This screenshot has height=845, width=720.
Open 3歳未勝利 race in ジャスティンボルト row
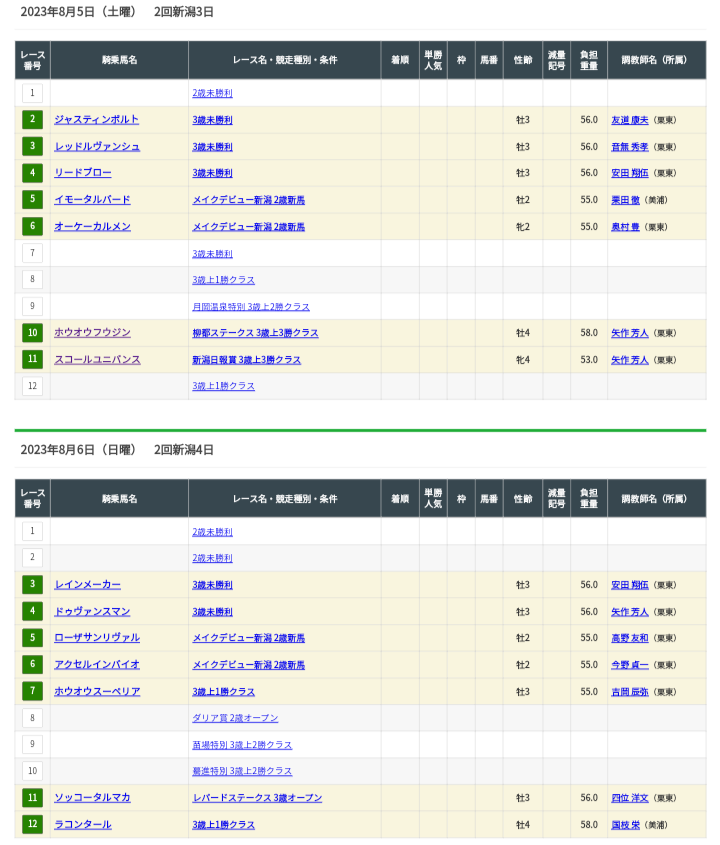tap(212, 120)
